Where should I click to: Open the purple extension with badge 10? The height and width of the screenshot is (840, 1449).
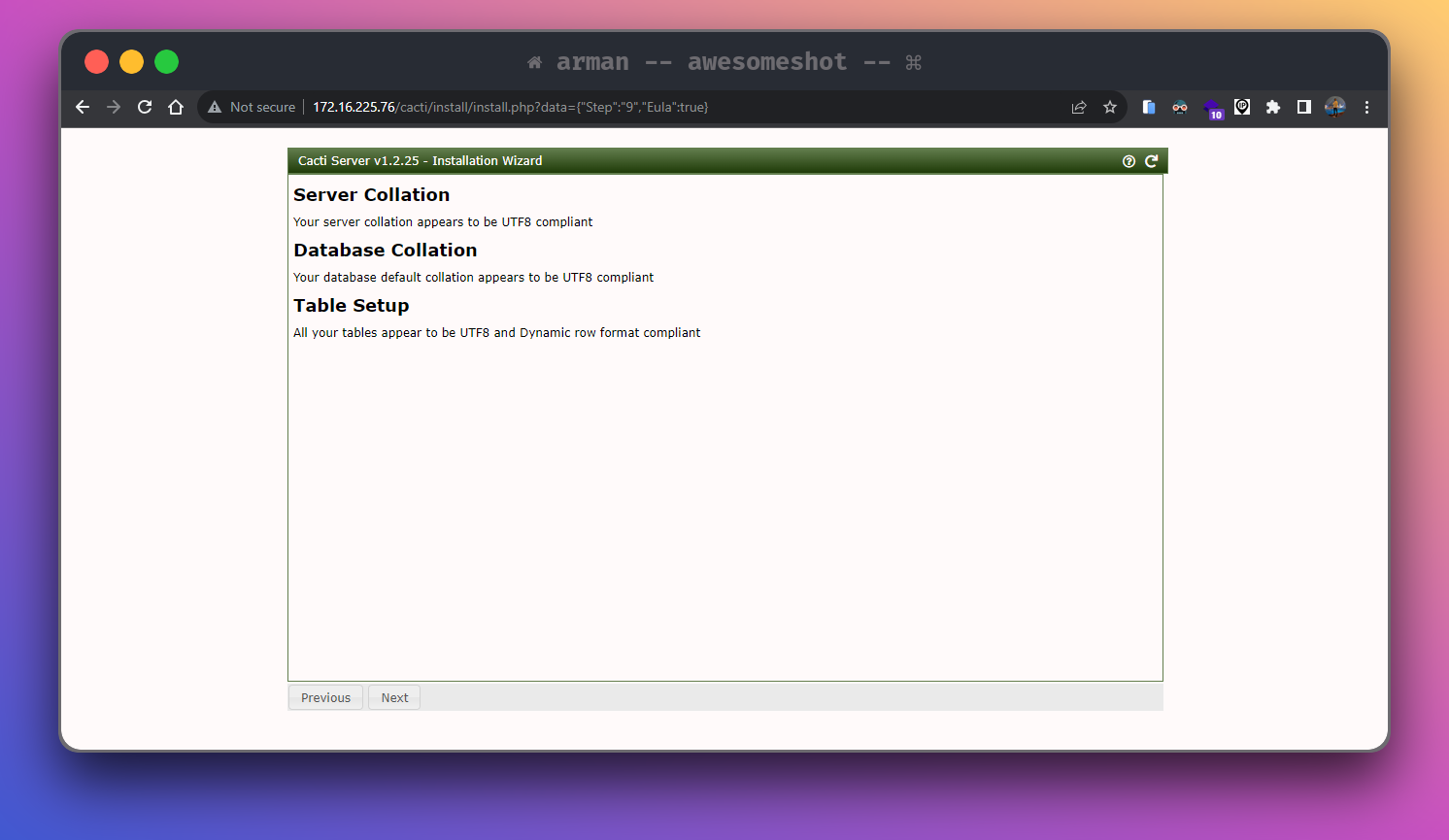click(x=1212, y=108)
